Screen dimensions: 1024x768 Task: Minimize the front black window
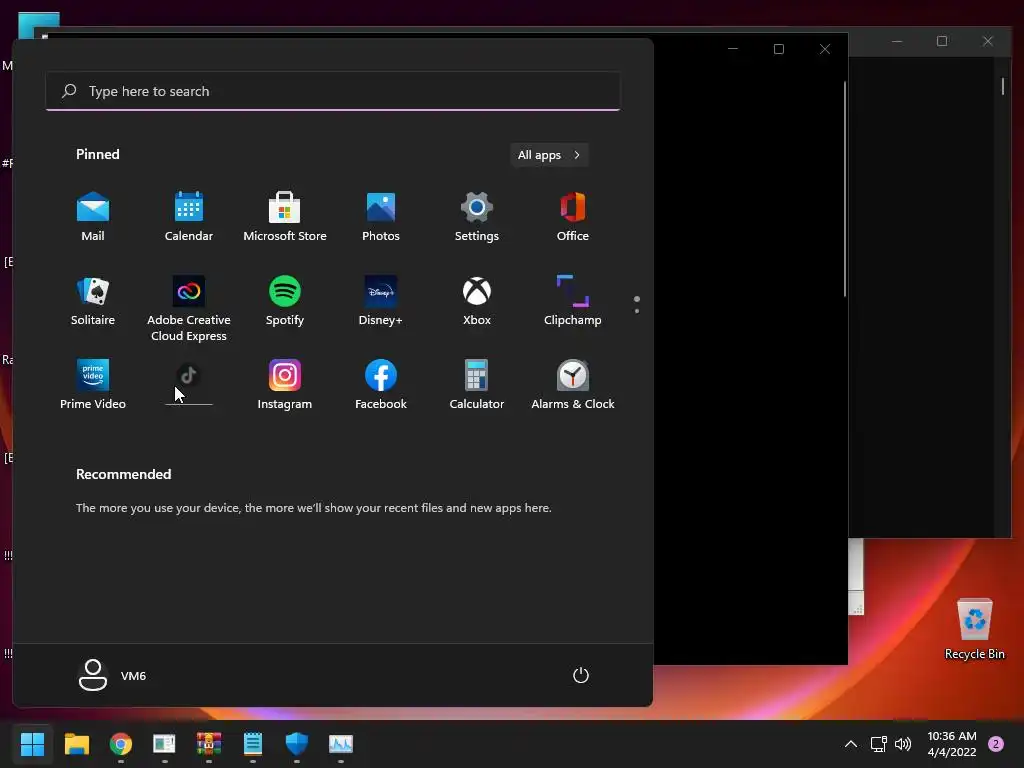733,49
